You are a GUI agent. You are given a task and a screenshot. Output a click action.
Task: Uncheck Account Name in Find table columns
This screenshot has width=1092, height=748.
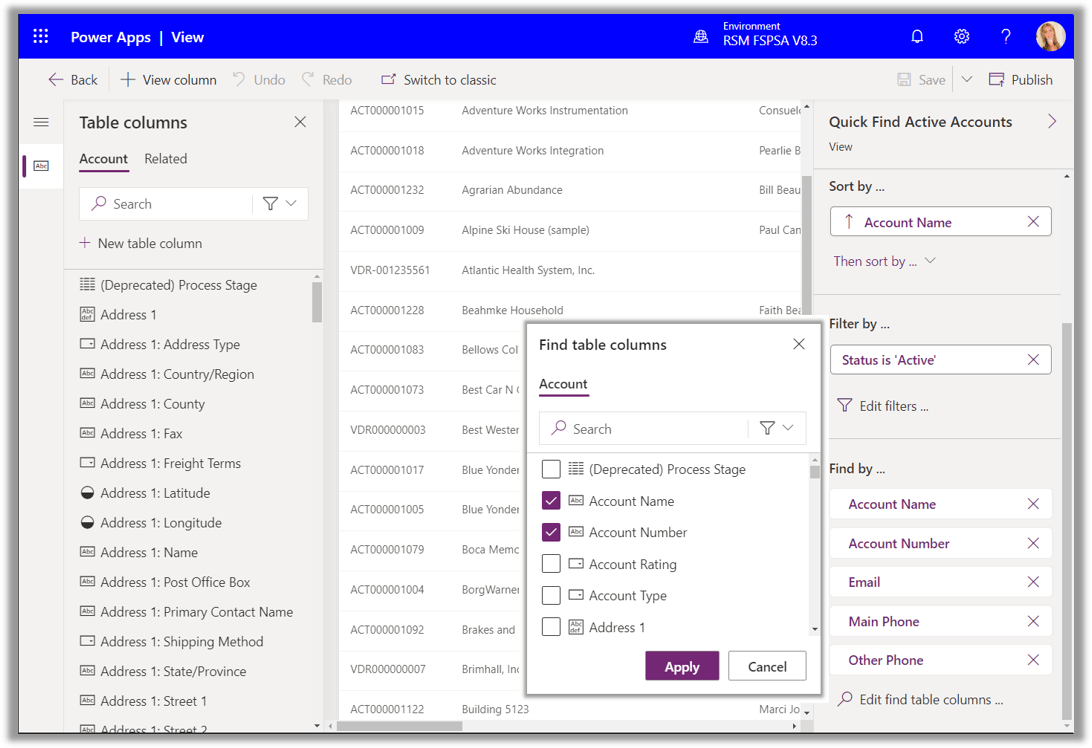coord(550,501)
